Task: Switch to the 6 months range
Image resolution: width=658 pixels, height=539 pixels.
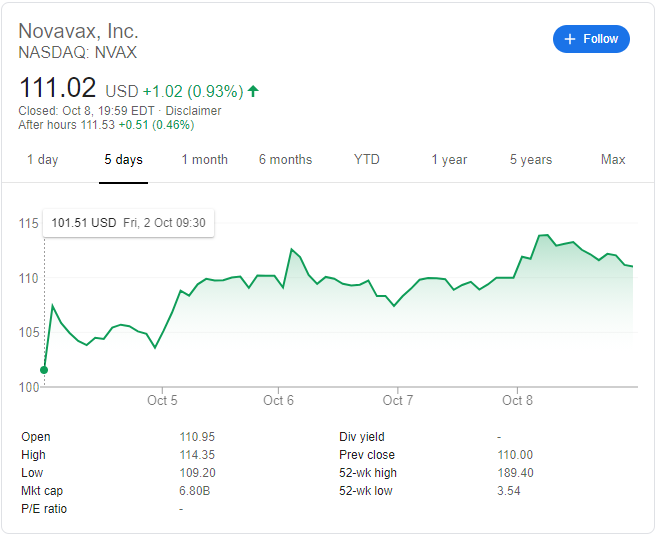Action: pos(285,160)
